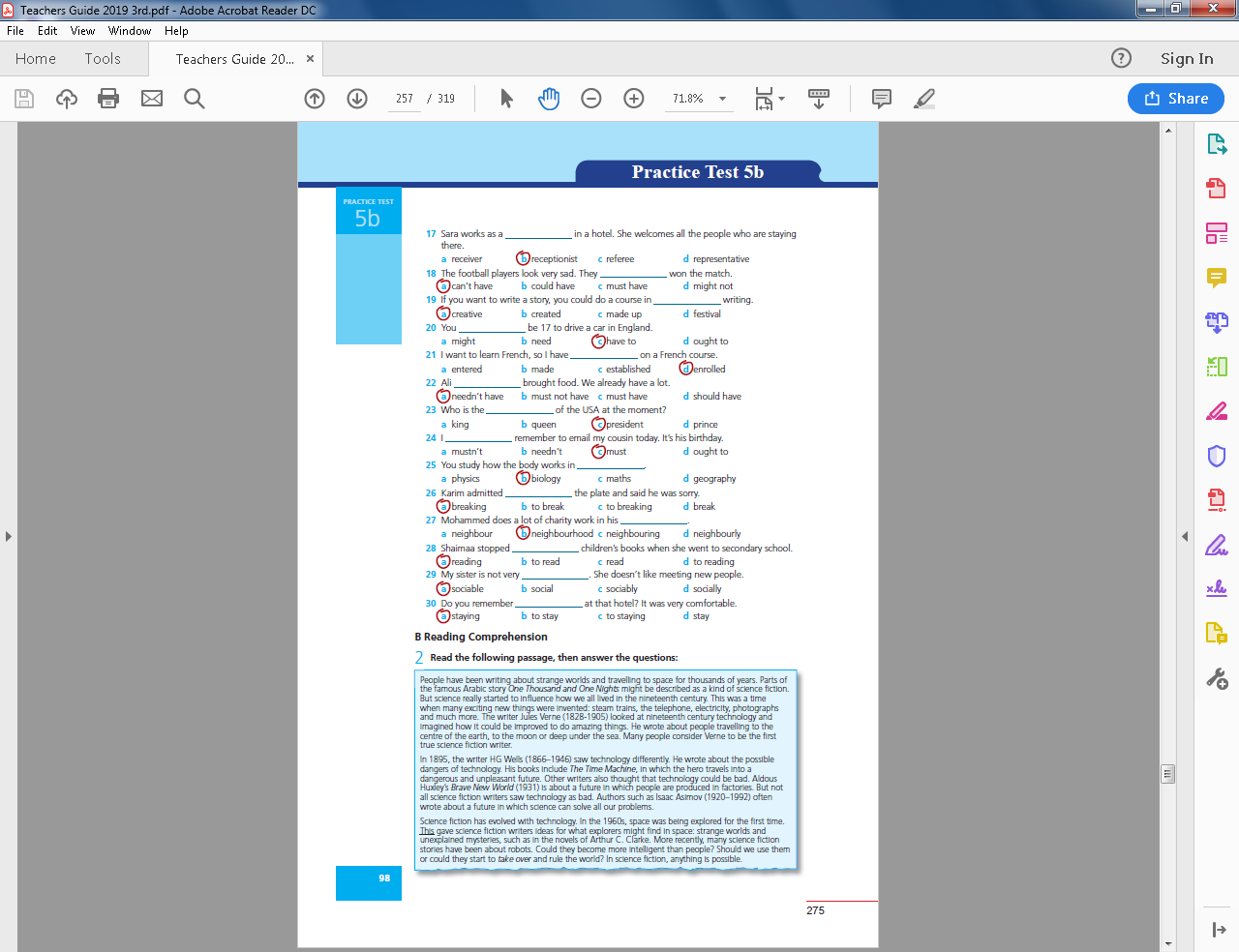Open the zoom level dropdown
Viewport: 1239px width, 952px height.
[x=722, y=99]
